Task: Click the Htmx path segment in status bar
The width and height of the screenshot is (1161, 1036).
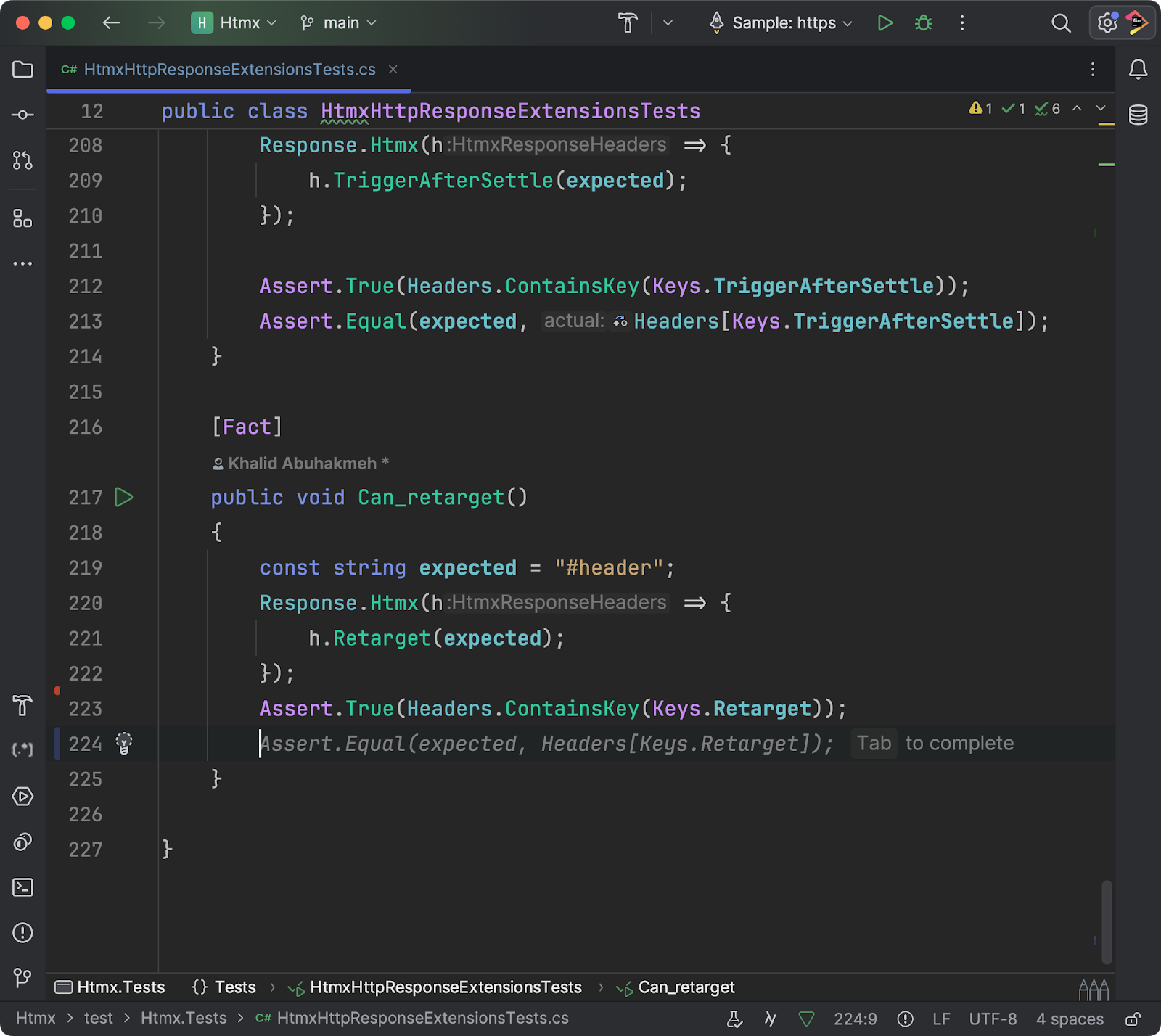Action: click(x=36, y=1019)
